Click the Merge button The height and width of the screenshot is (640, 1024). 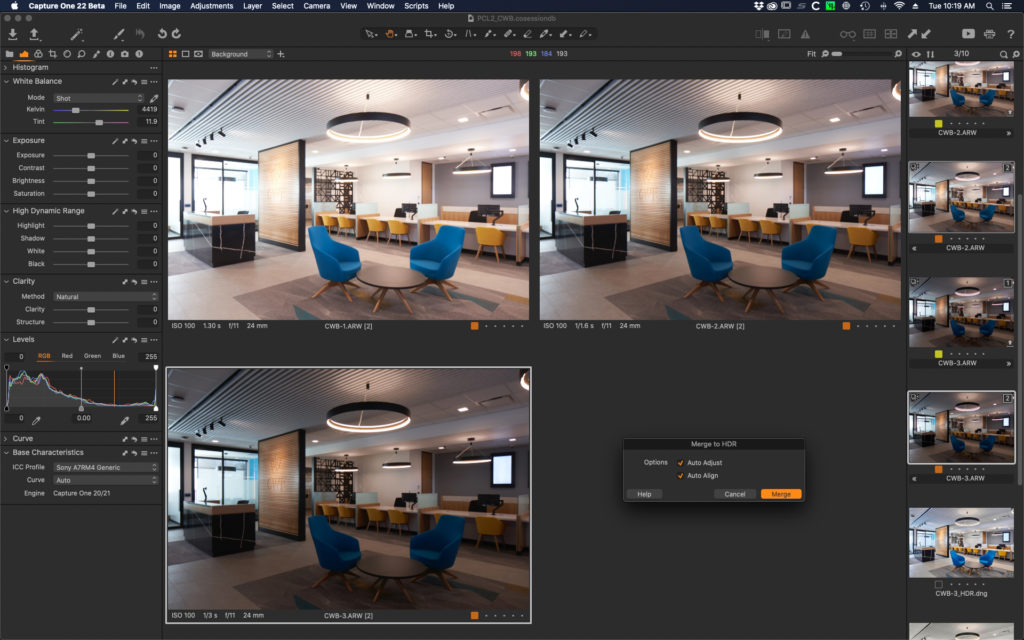pos(781,494)
